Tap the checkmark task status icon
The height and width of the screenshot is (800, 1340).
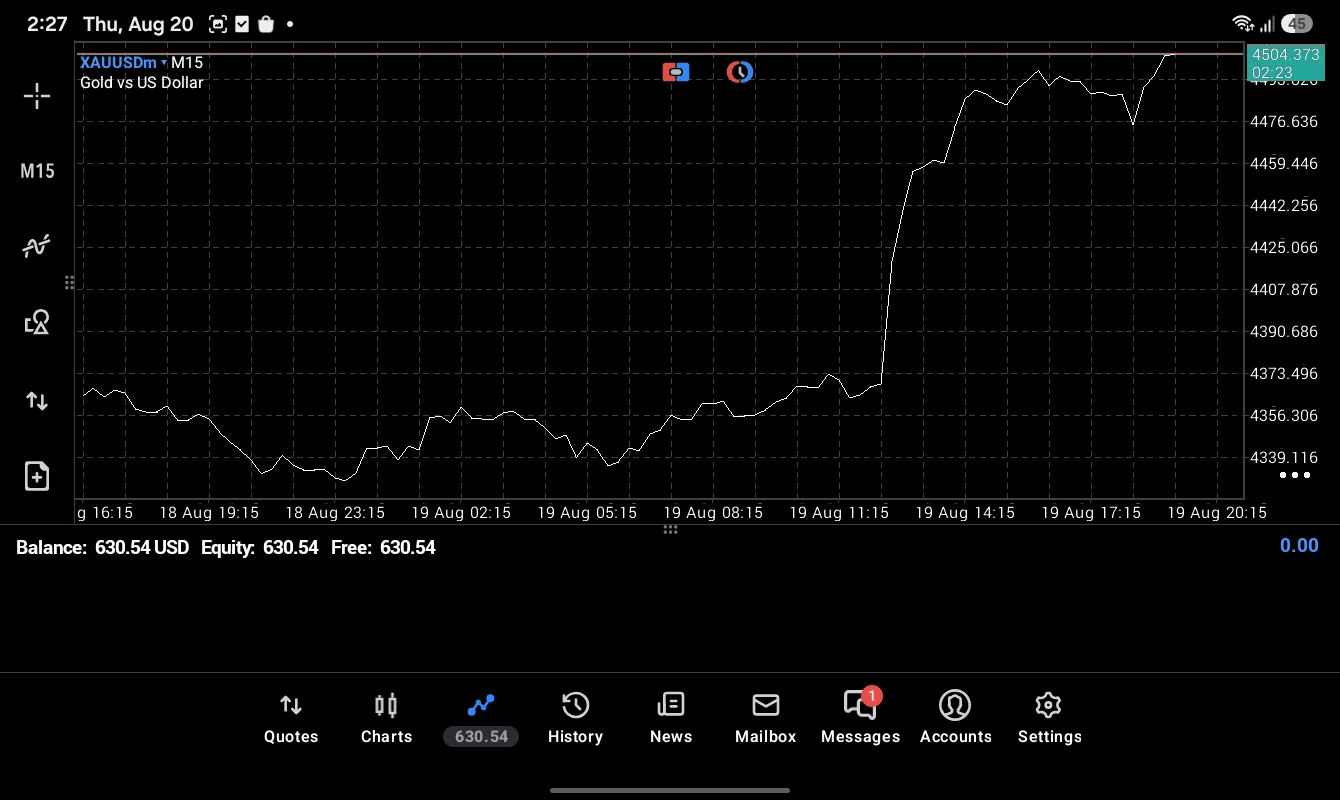242,24
